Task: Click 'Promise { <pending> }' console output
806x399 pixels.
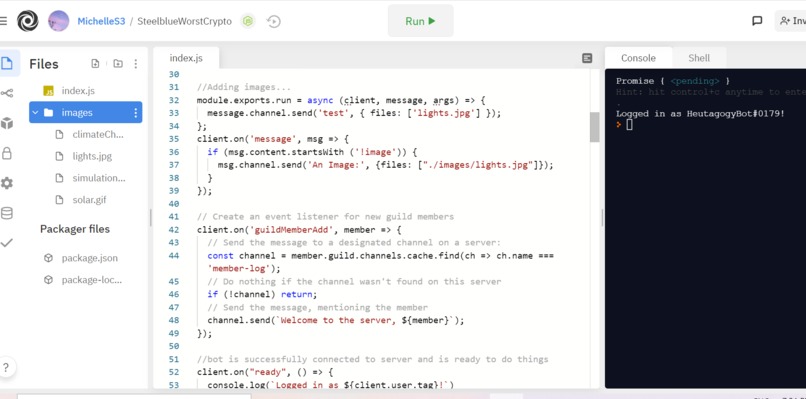Action: (x=673, y=81)
